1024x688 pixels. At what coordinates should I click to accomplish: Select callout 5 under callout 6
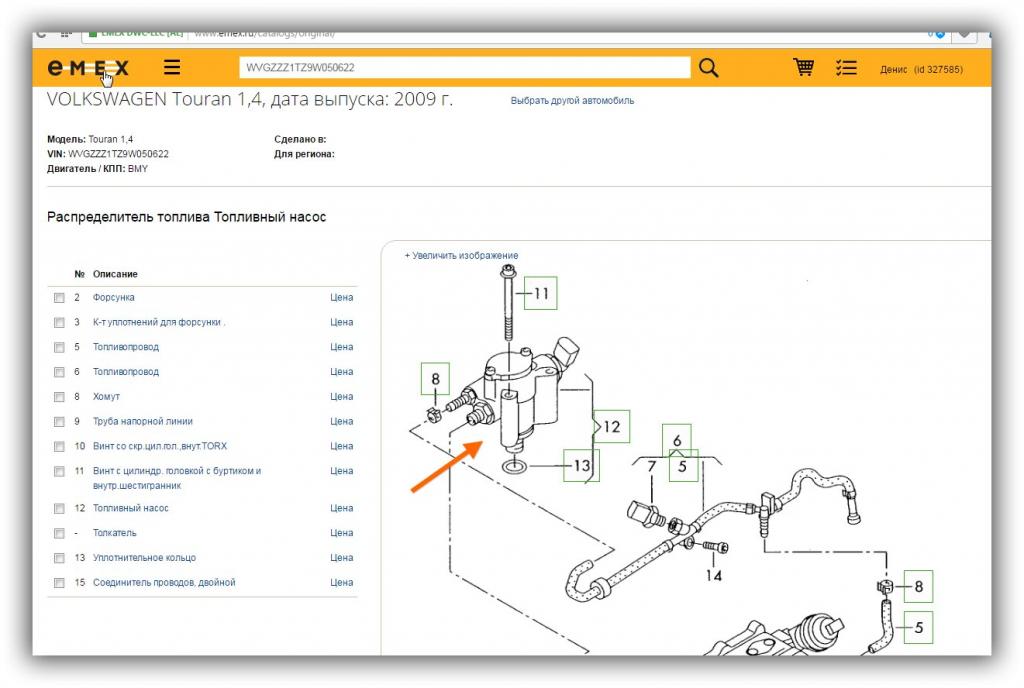(683, 465)
